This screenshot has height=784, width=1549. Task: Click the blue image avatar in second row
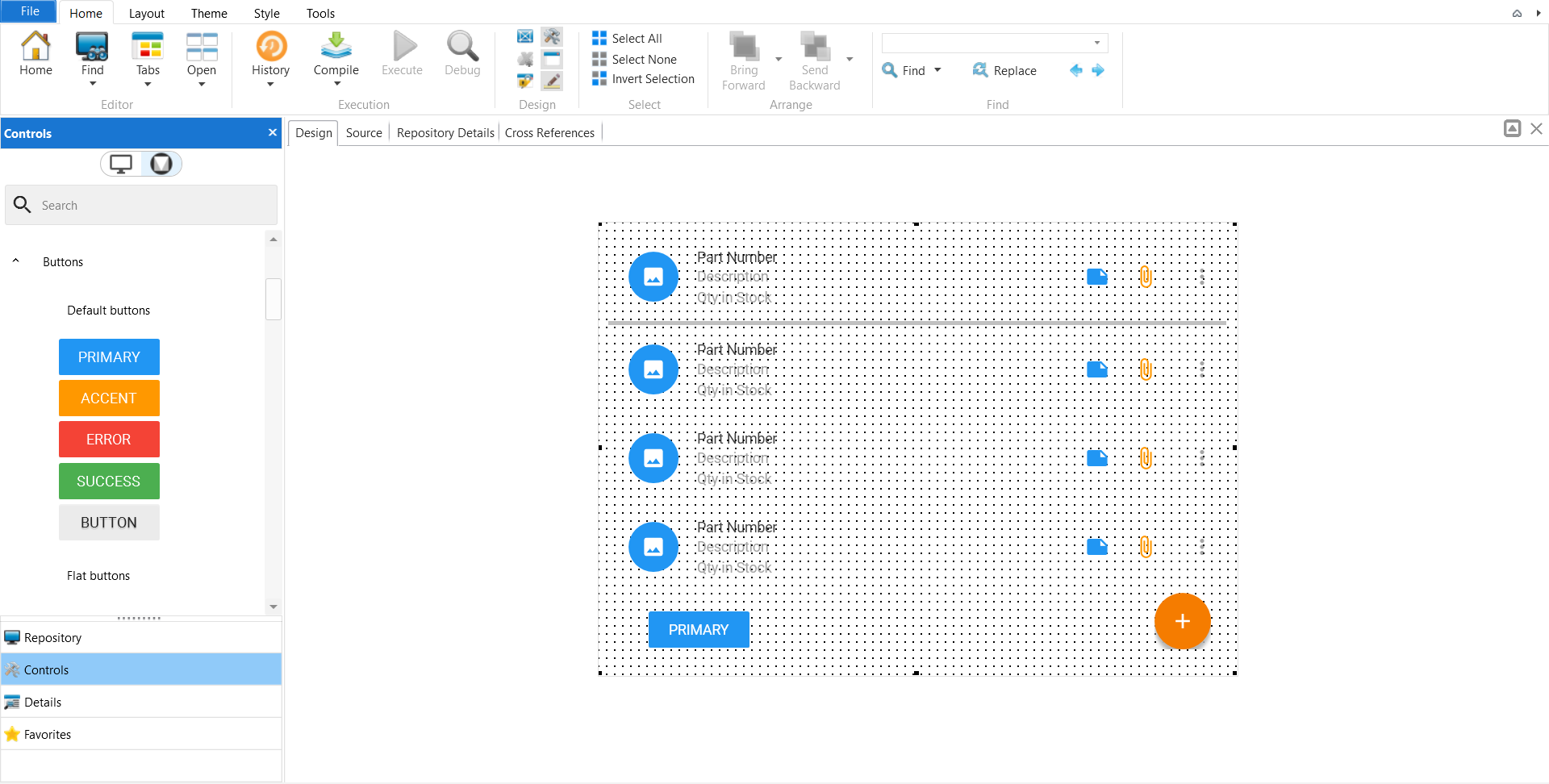pos(653,369)
